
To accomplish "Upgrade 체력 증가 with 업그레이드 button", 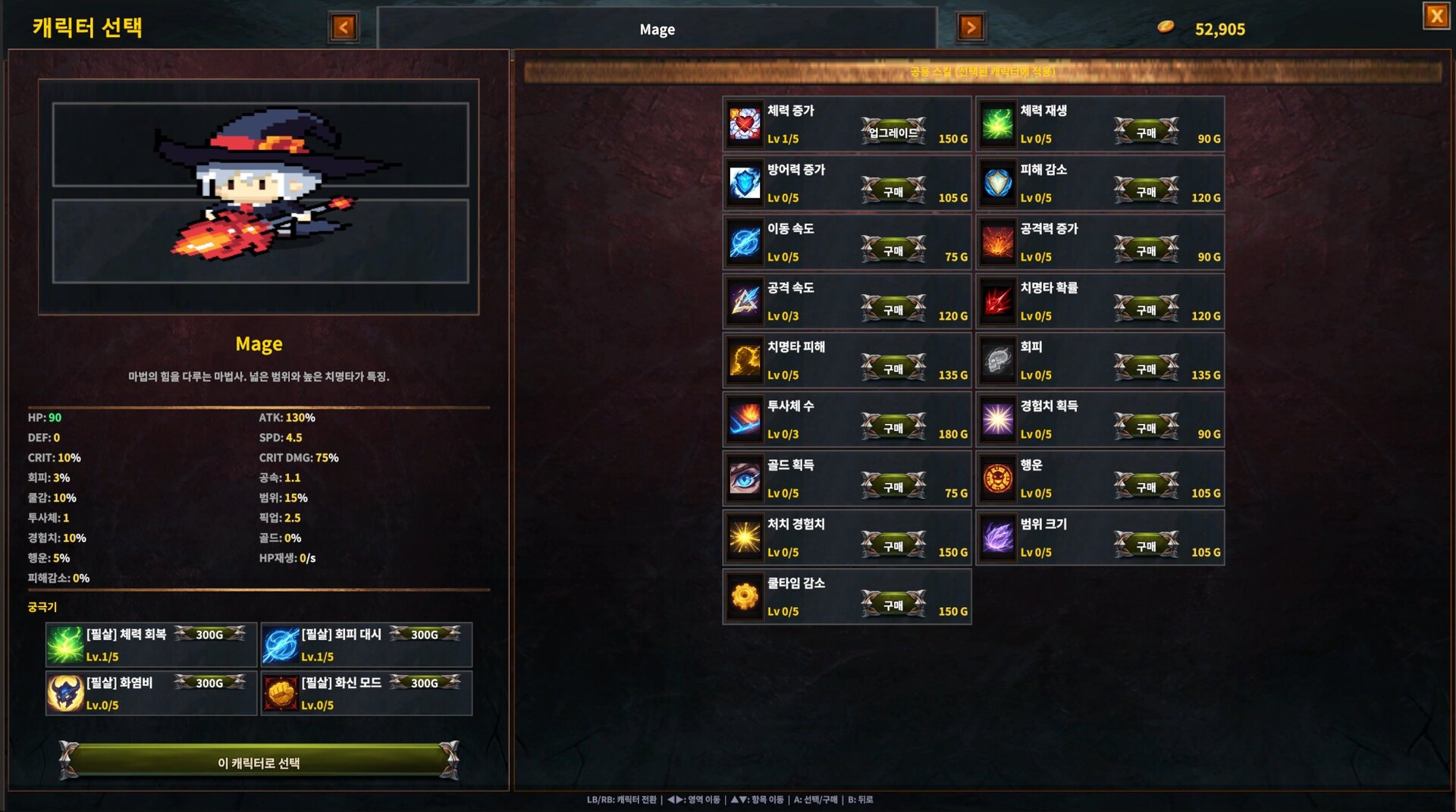I will [893, 132].
